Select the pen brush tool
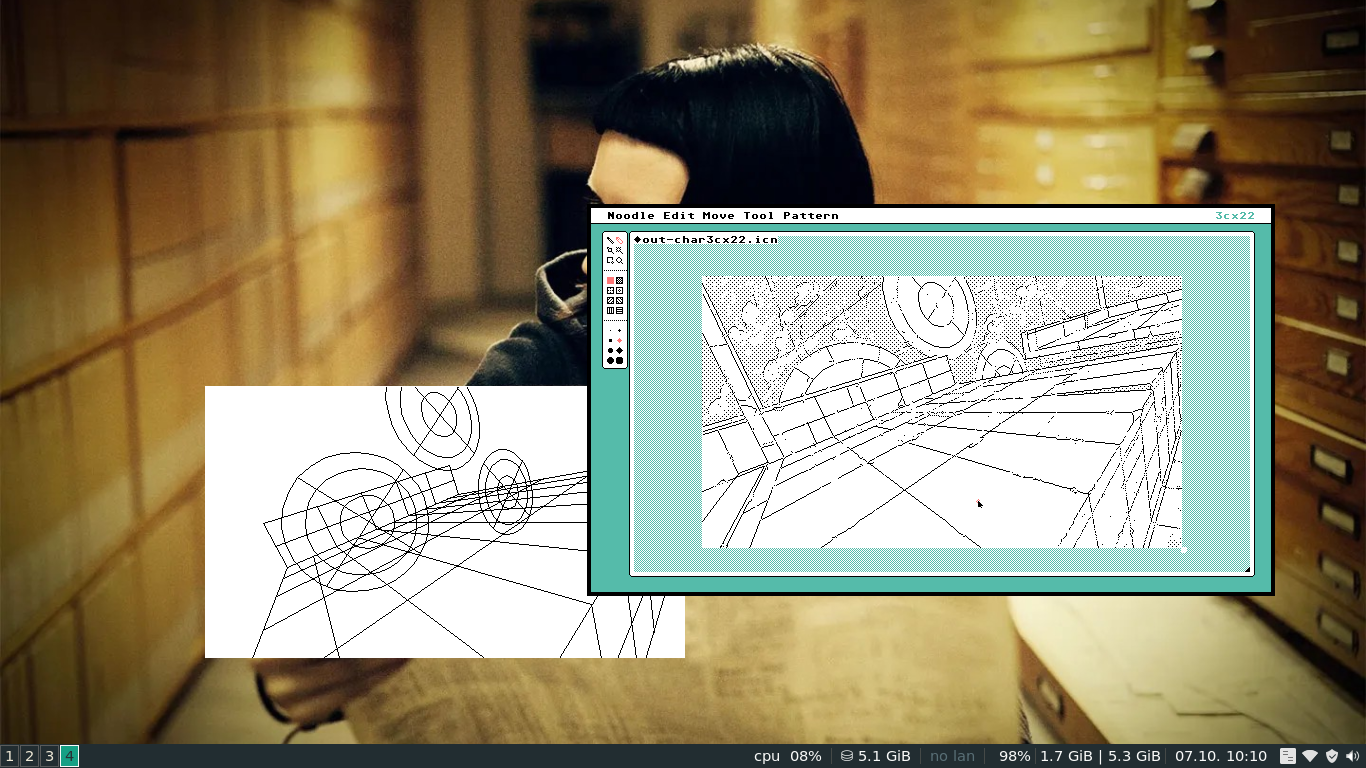Viewport: 1366px width, 768px height. pyautogui.click(x=610, y=240)
